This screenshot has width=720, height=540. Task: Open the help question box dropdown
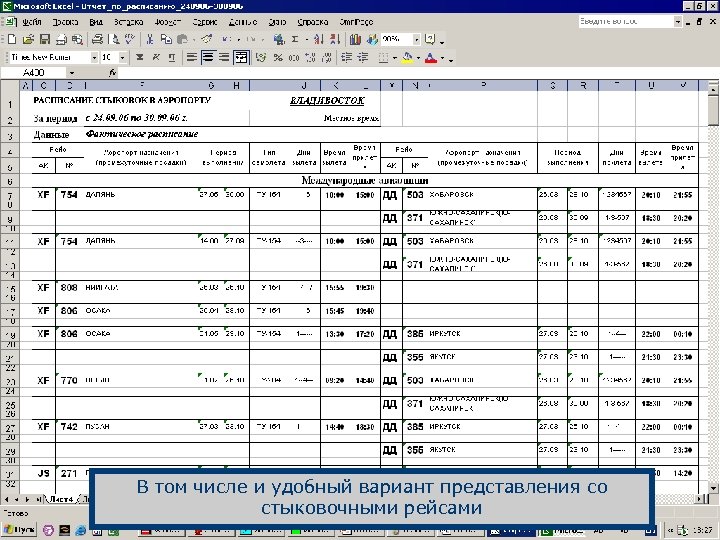click(x=678, y=22)
